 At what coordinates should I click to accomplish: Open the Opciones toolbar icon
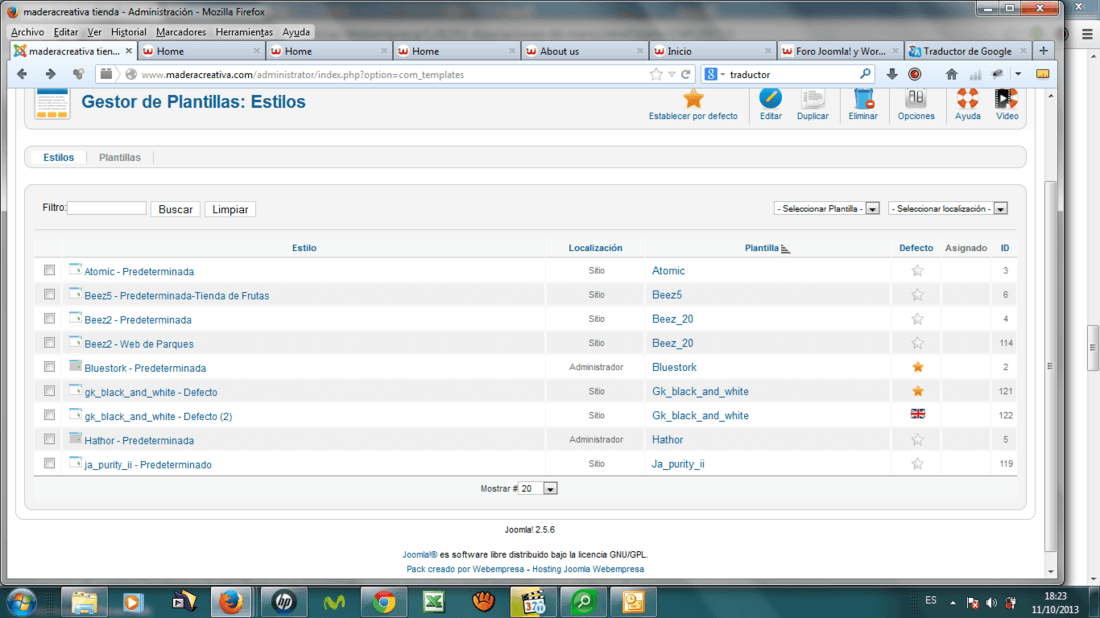916,98
